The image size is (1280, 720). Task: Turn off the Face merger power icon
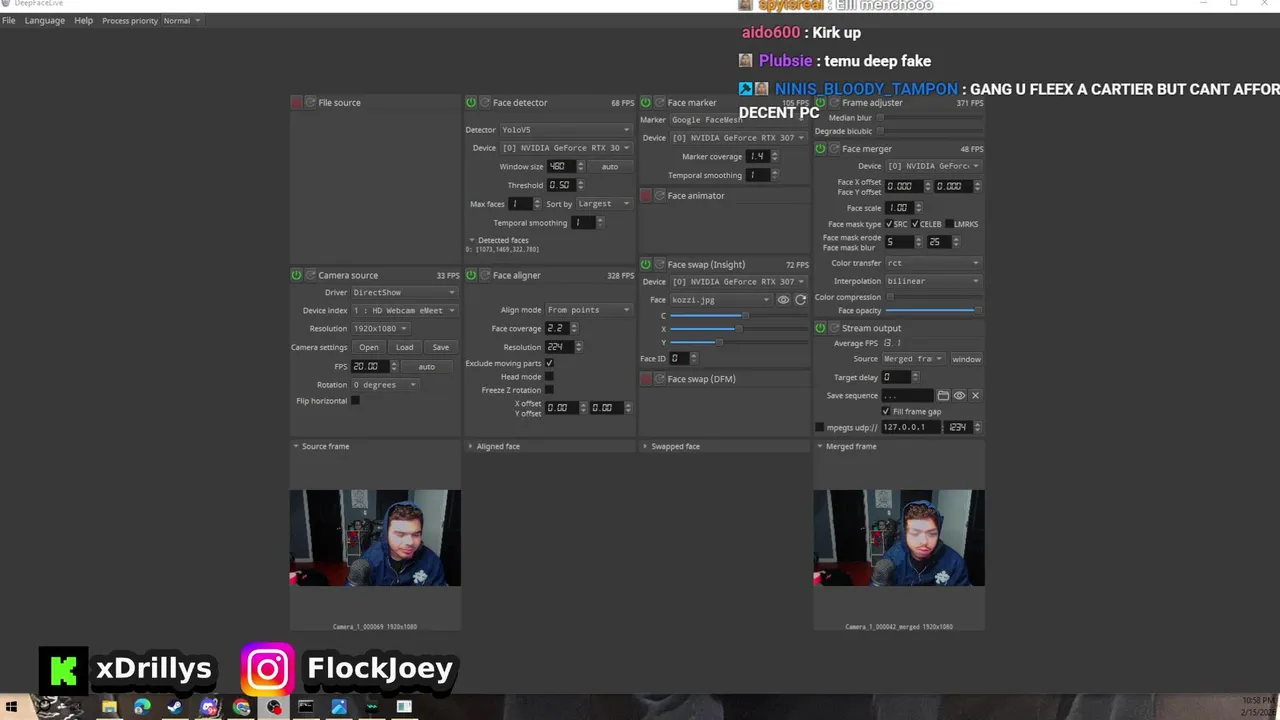820,149
